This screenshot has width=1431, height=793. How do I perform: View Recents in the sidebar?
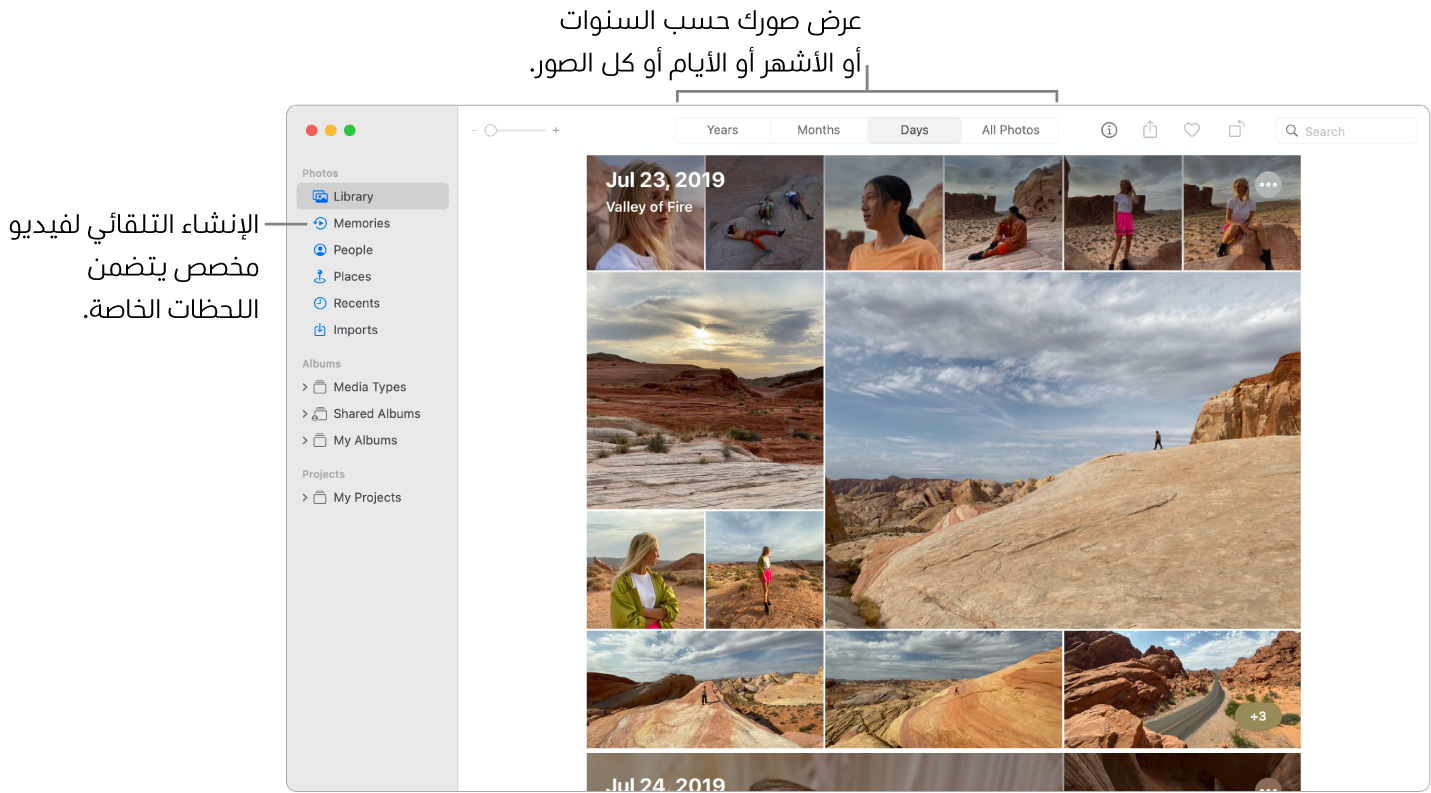[355, 303]
